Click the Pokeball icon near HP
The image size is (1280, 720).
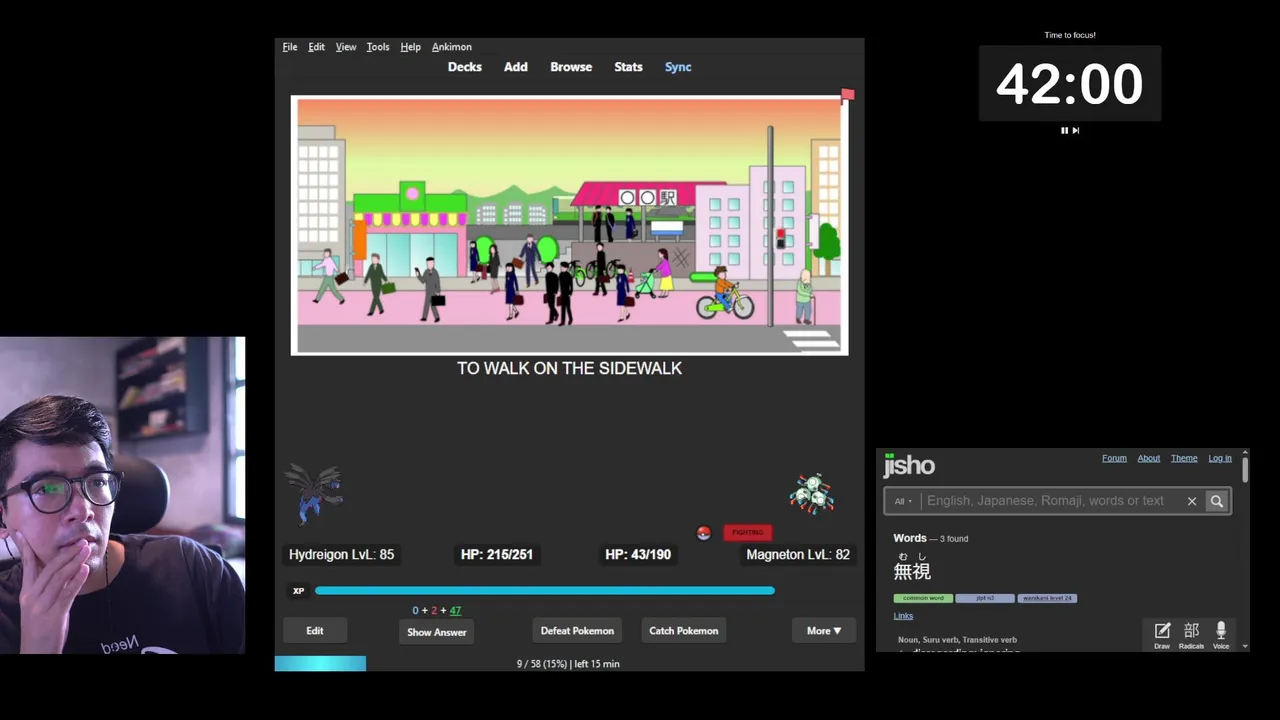click(x=704, y=533)
